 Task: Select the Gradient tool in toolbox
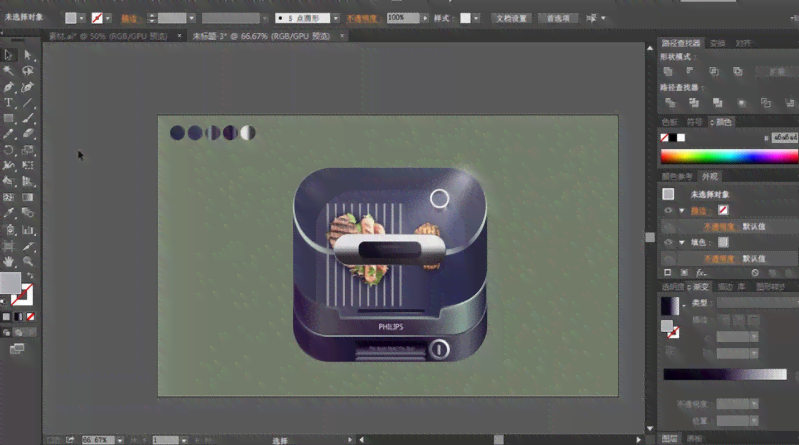[28, 197]
